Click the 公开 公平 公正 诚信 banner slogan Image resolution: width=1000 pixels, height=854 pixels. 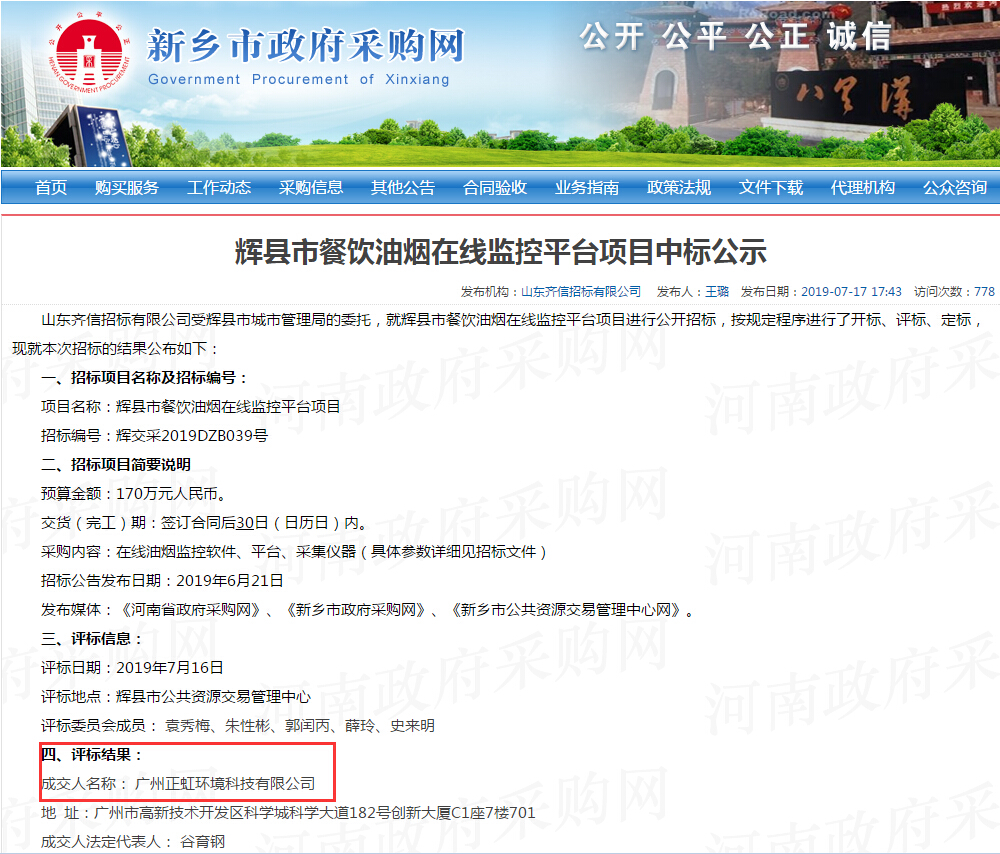735,36
